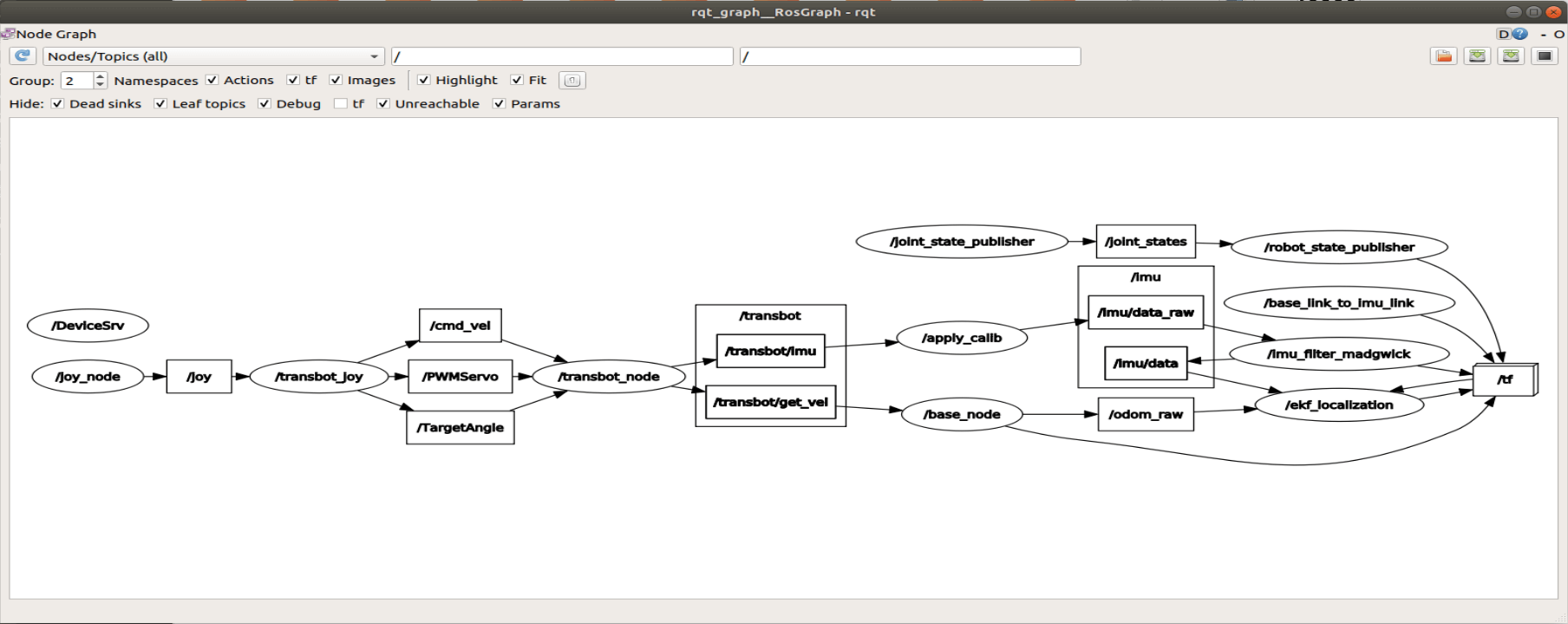This screenshot has height=624, width=1568.
Task: Decrease the Group depth spinner value
Action: coord(101,85)
